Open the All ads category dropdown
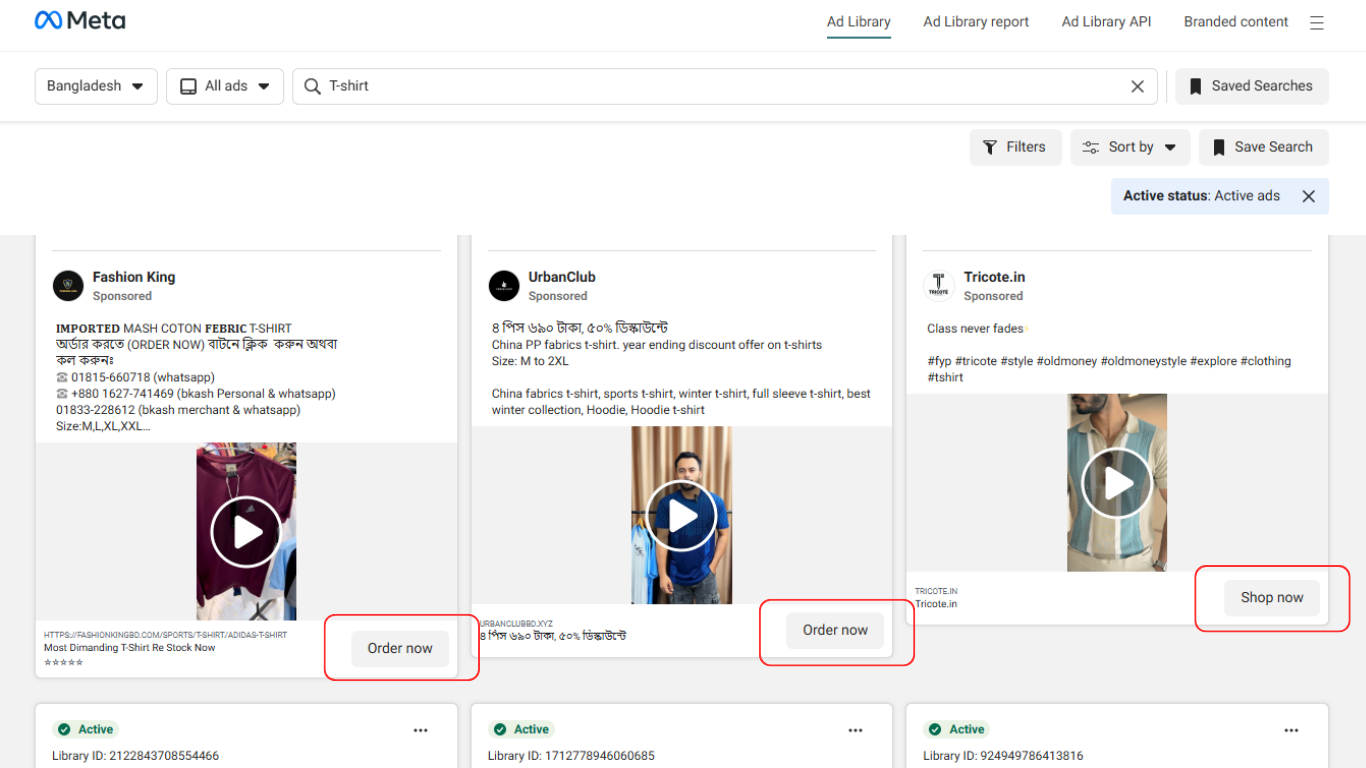Viewport: 1366px width, 768px height. (225, 87)
